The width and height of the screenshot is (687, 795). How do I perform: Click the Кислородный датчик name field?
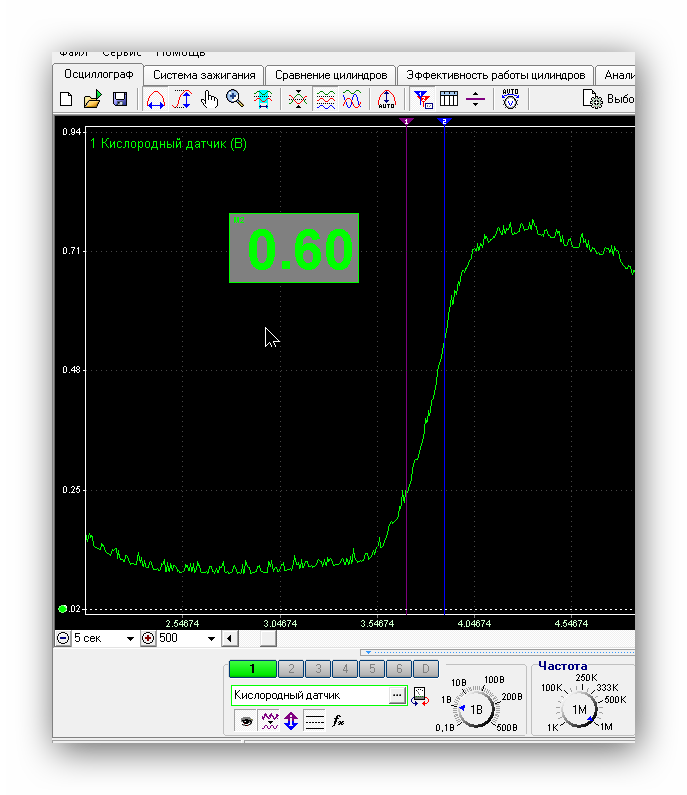(310, 695)
